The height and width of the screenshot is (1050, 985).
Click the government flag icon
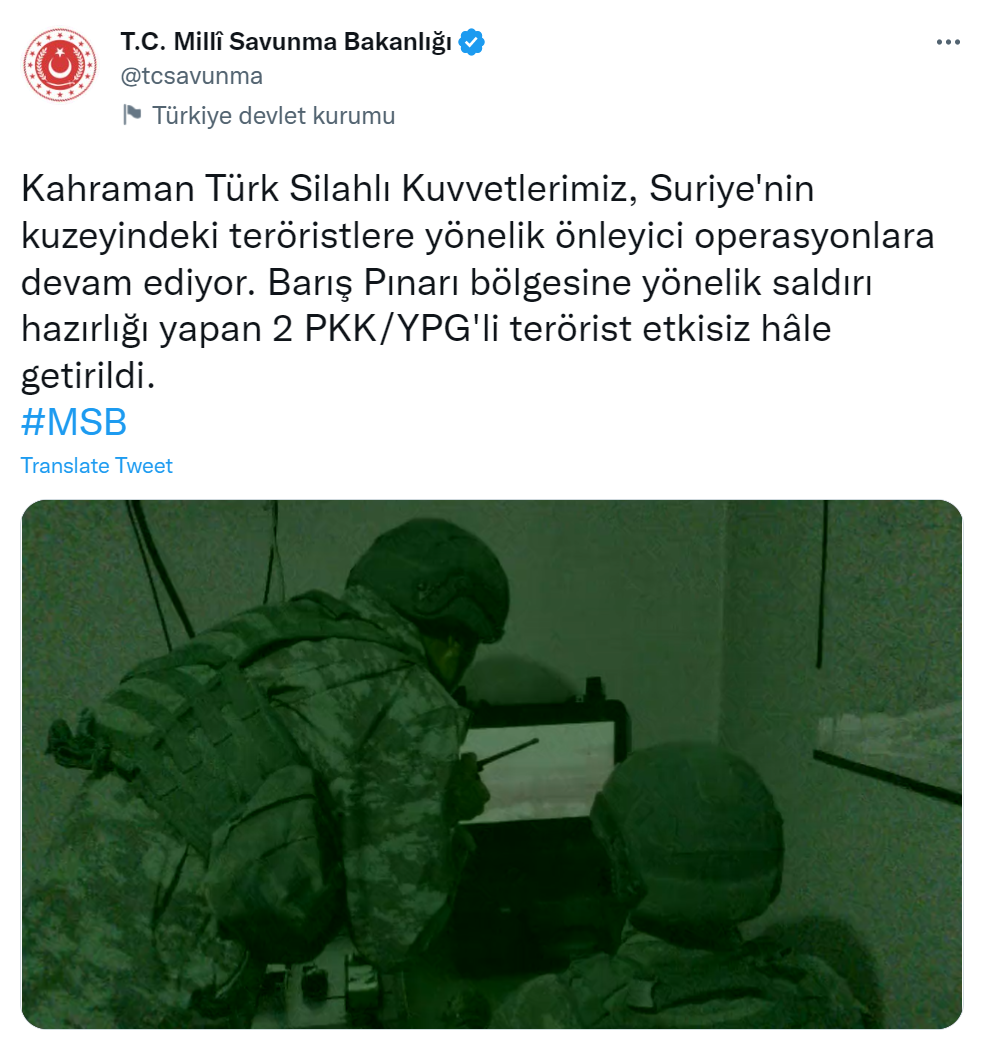(x=132, y=115)
